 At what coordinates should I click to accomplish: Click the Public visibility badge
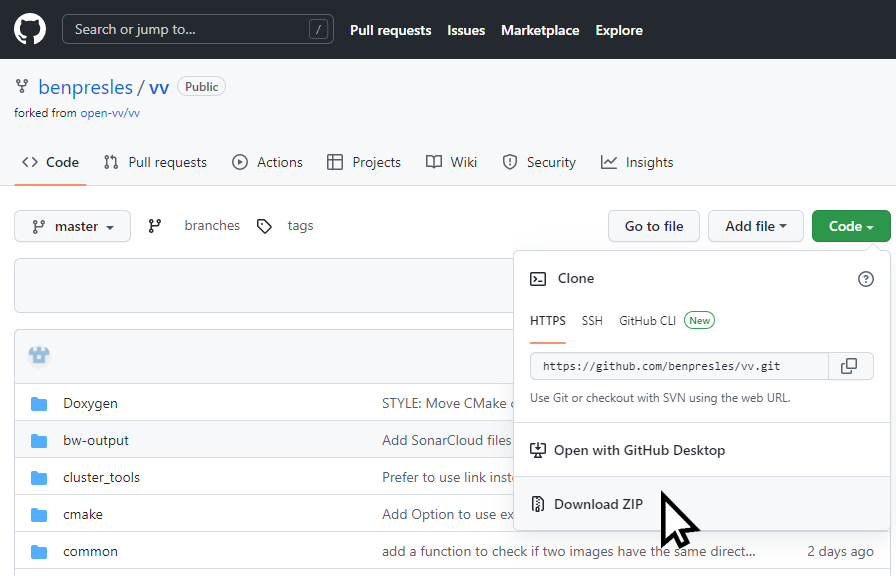tap(201, 86)
